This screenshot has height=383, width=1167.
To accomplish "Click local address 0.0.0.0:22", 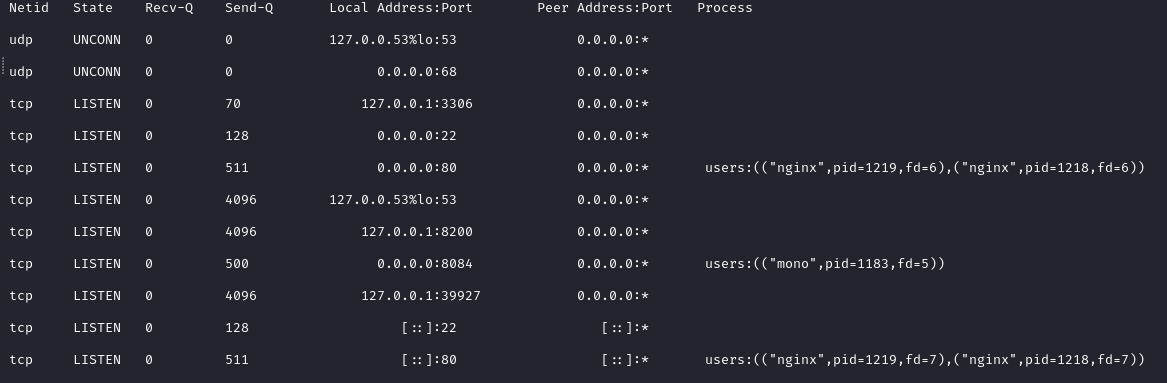I will [417, 135].
